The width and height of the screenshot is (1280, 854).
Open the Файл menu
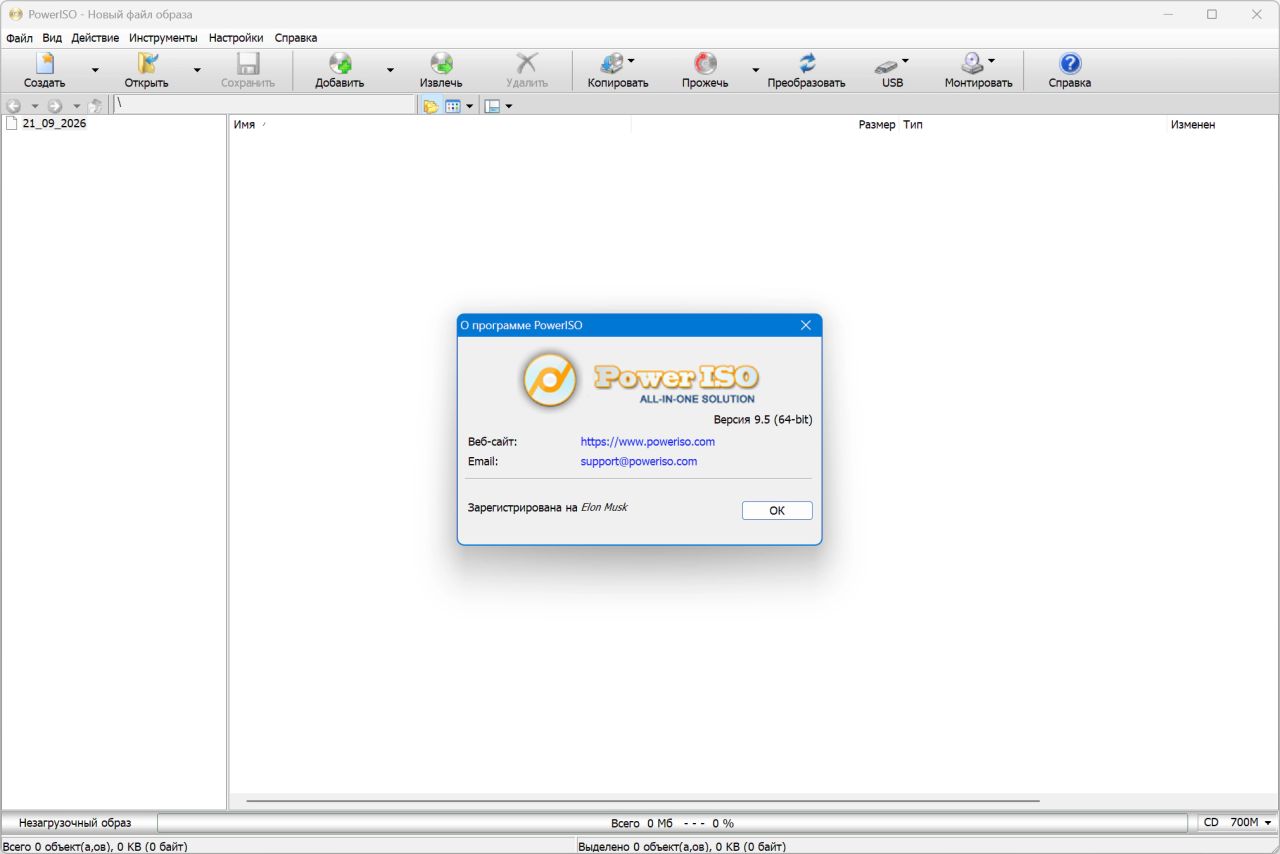[19, 38]
